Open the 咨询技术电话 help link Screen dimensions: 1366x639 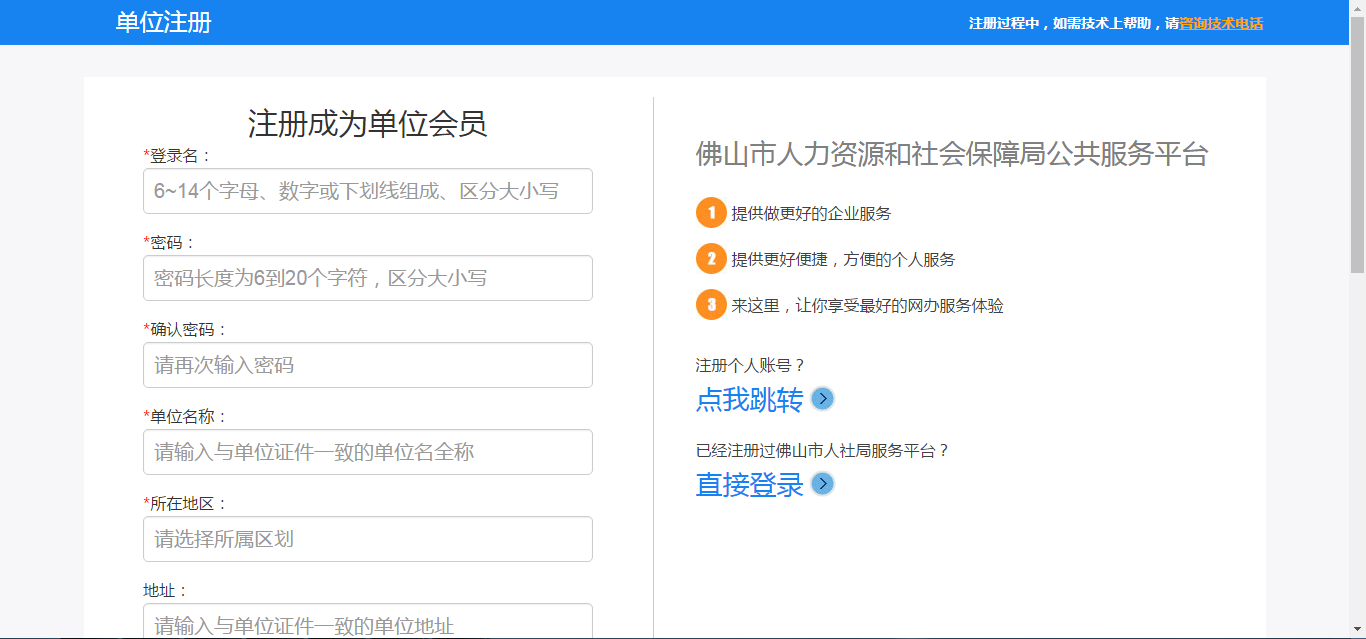click(x=1221, y=23)
